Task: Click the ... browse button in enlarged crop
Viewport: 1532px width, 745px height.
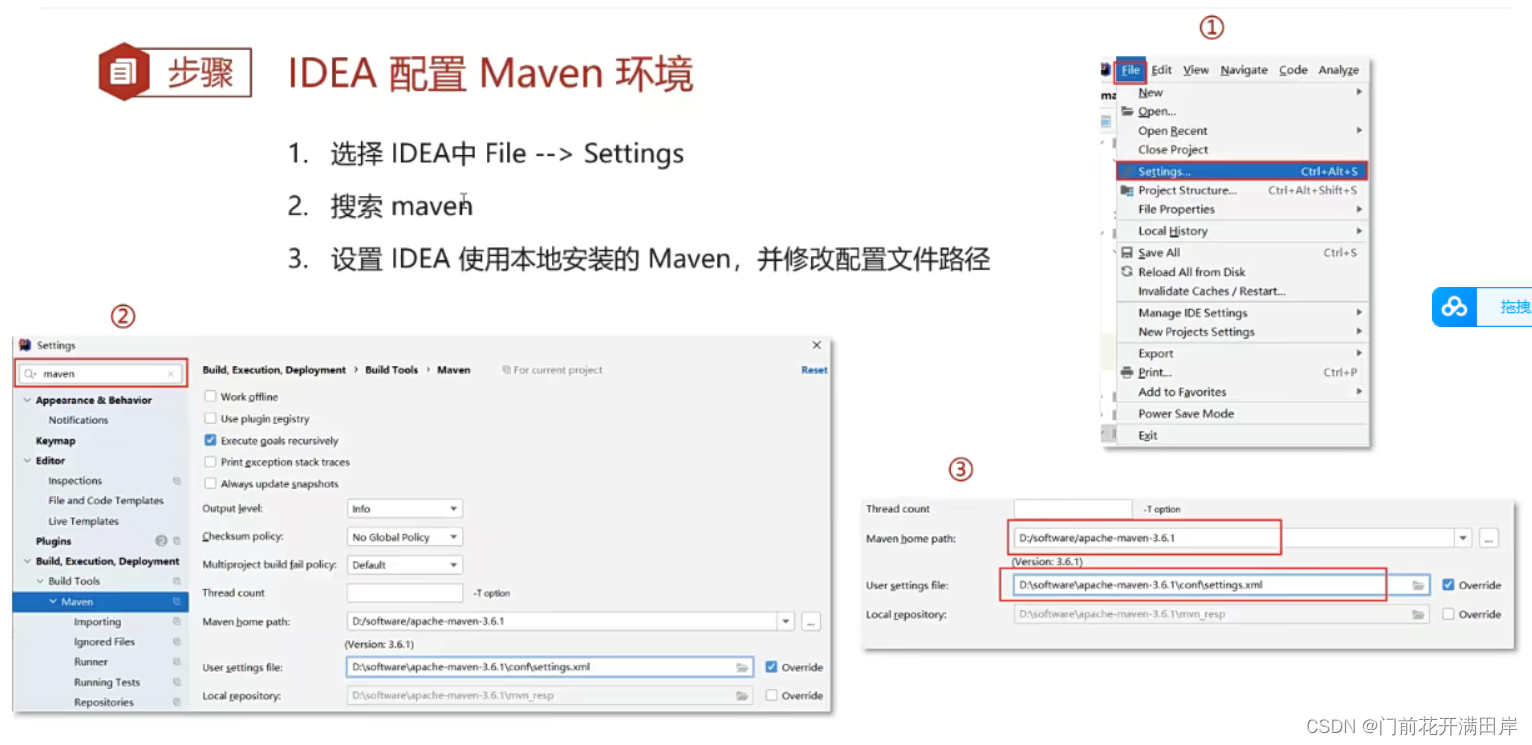Action: [x=1489, y=538]
